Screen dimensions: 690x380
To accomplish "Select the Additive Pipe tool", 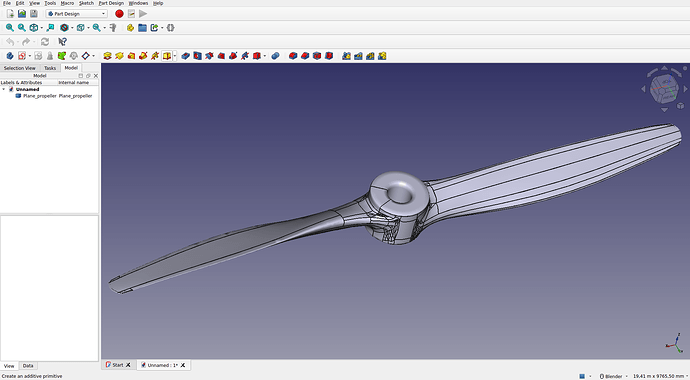I will click(x=143, y=56).
